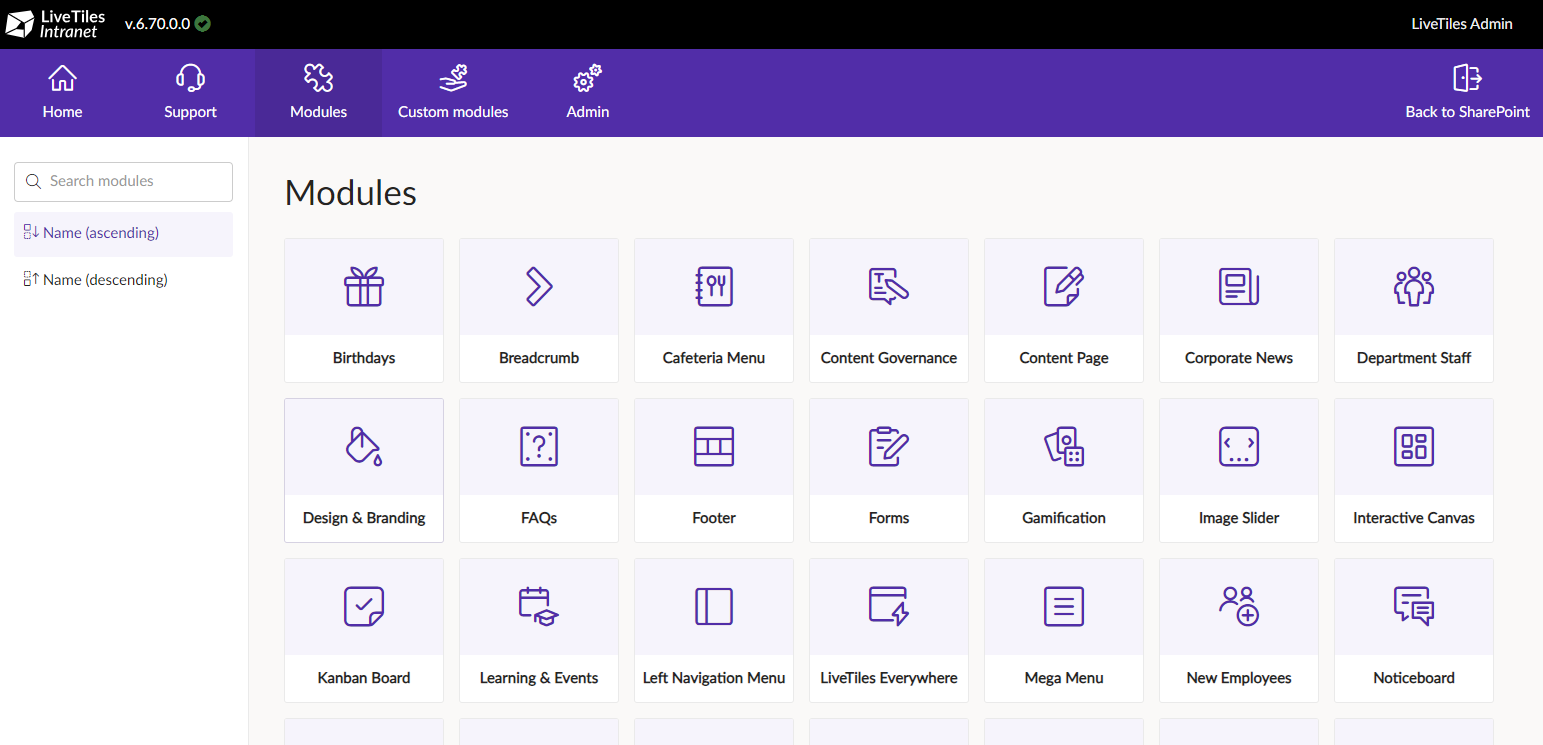Click the Cafeteria Menu label
Viewport: 1543px width, 745px height.
(x=714, y=358)
